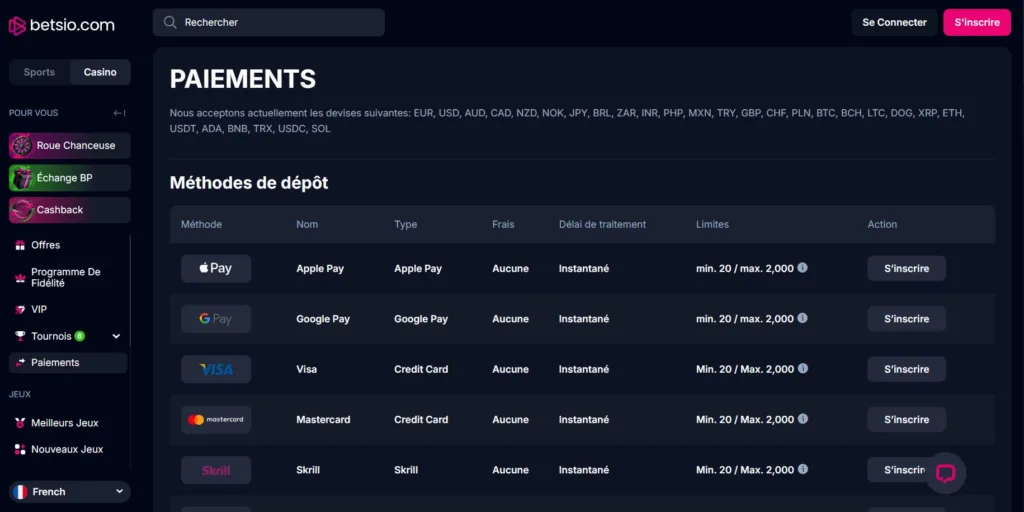
Task: Click the Skrill method logo
Action: tap(216, 470)
